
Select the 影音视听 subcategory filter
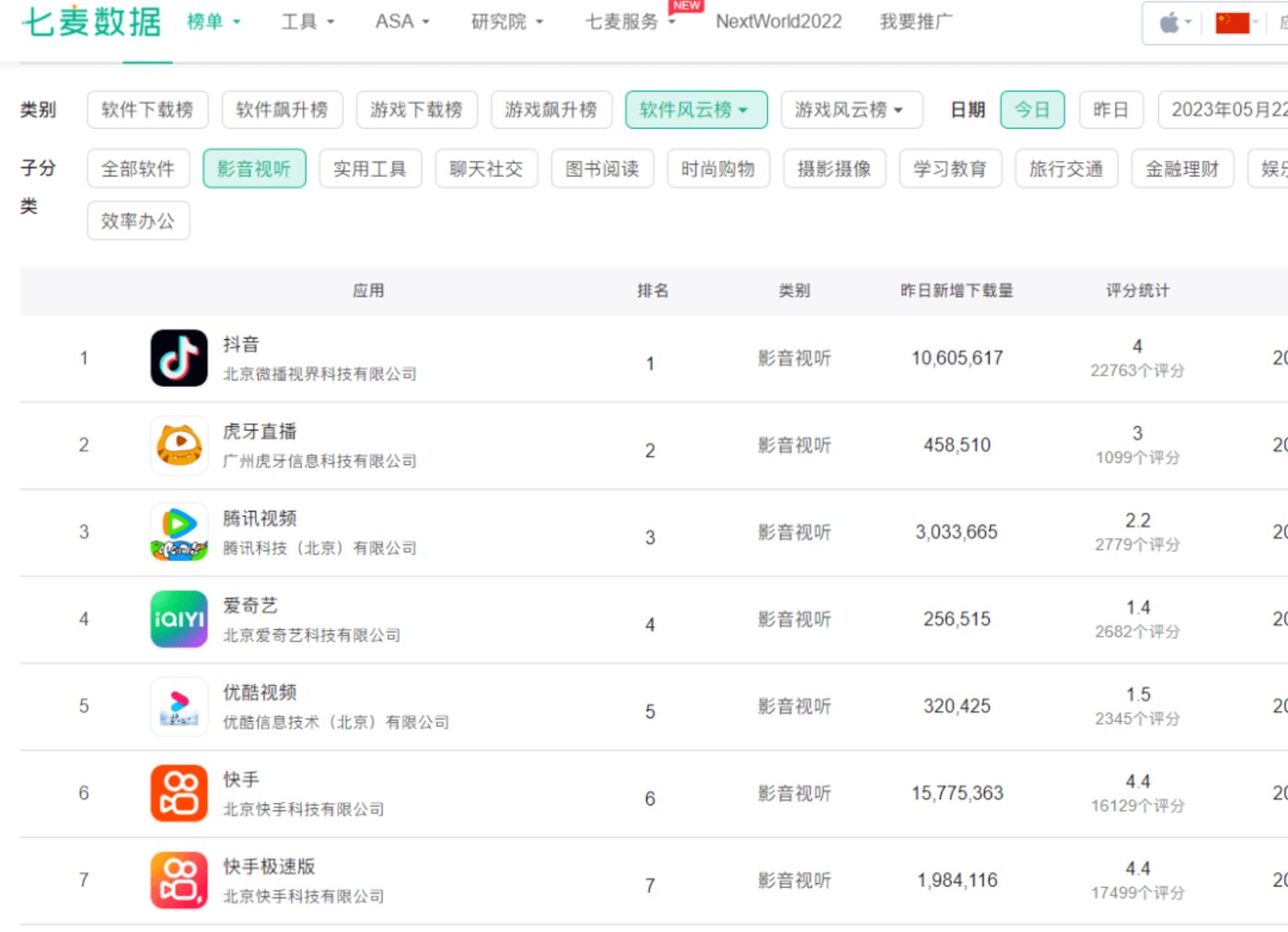254,169
